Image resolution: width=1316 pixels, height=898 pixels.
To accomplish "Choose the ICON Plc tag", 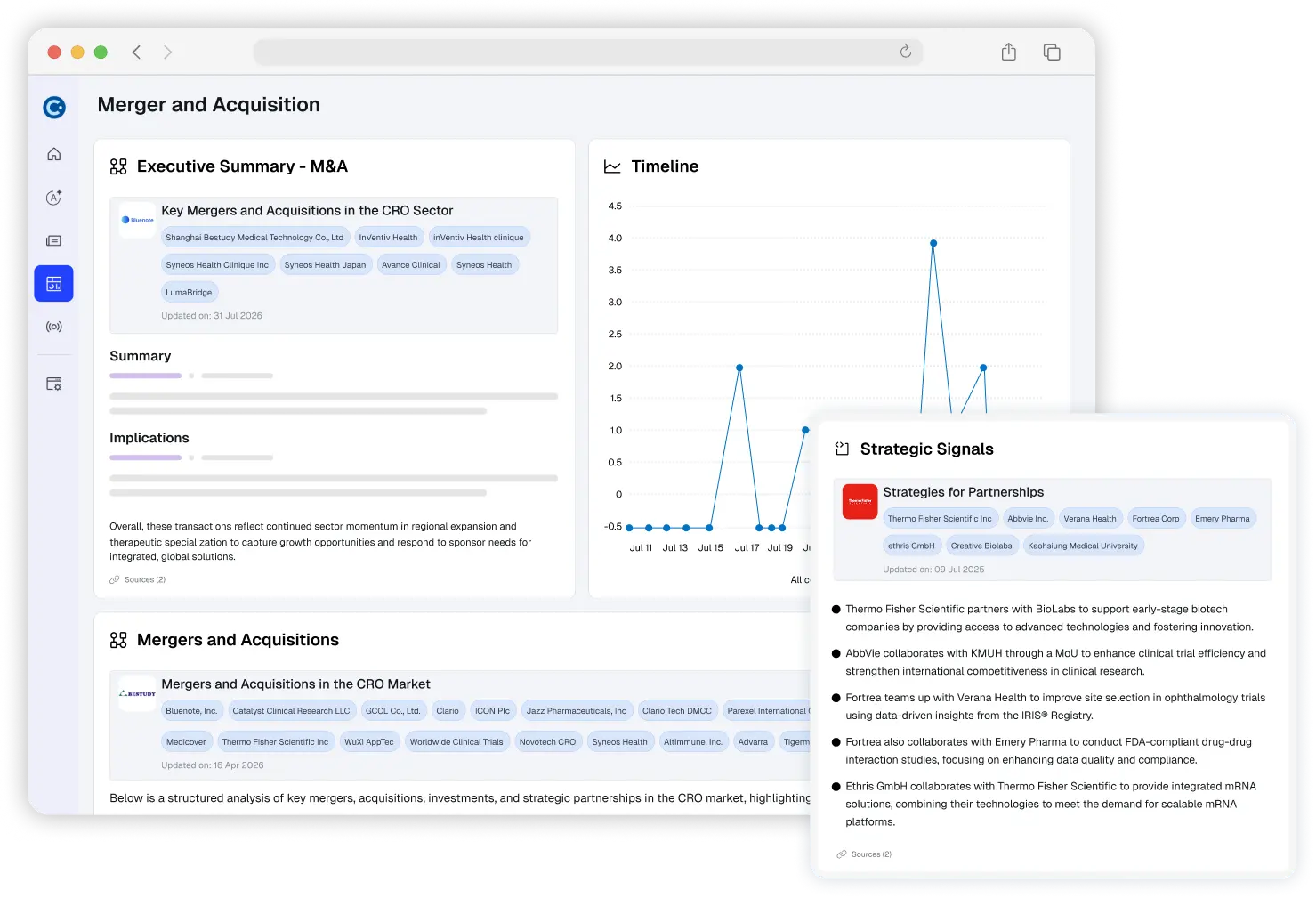I will pyautogui.click(x=492, y=711).
